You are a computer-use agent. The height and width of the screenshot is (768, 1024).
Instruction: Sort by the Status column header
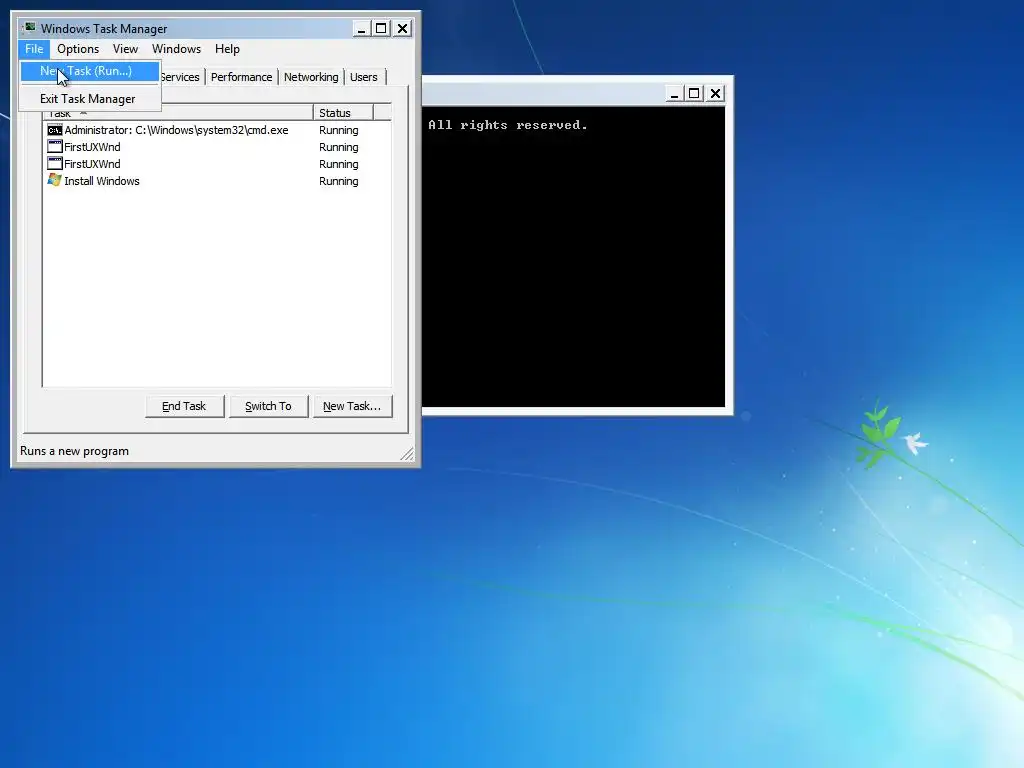[343, 113]
